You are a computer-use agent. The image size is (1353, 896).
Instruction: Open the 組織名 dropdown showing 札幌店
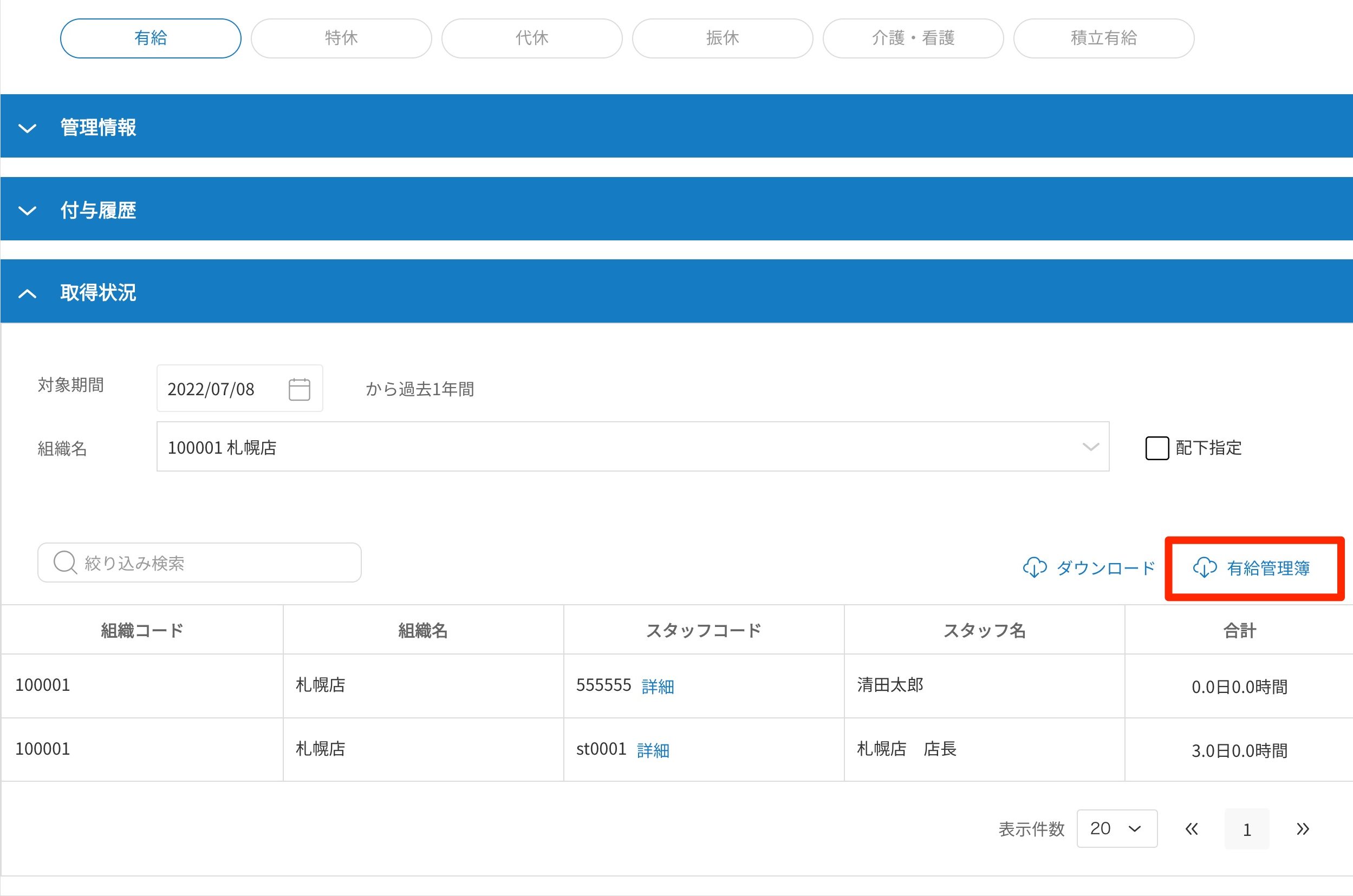(632, 447)
